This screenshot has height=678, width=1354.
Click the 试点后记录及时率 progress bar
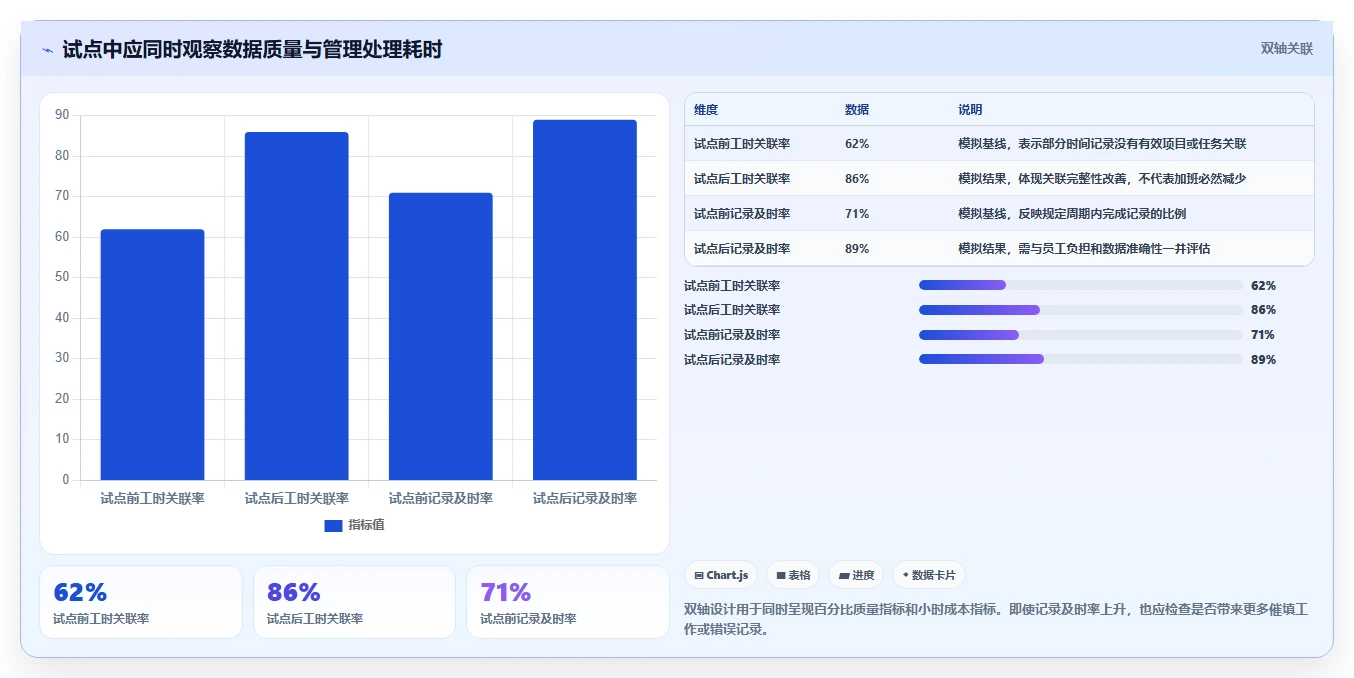click(x=1080, y=359)
